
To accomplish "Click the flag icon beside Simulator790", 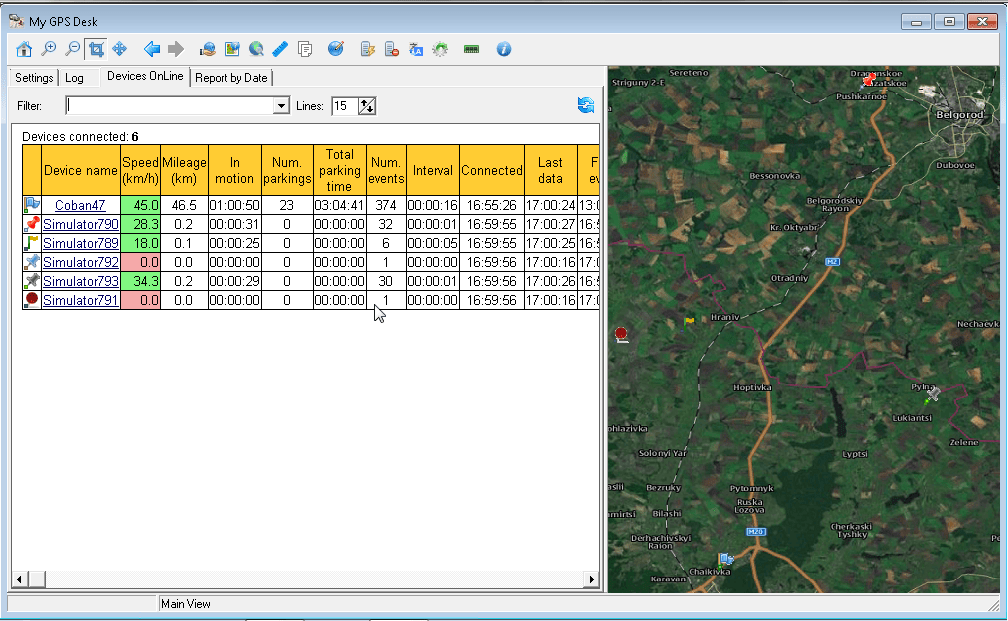I will [x=30, y=224].
